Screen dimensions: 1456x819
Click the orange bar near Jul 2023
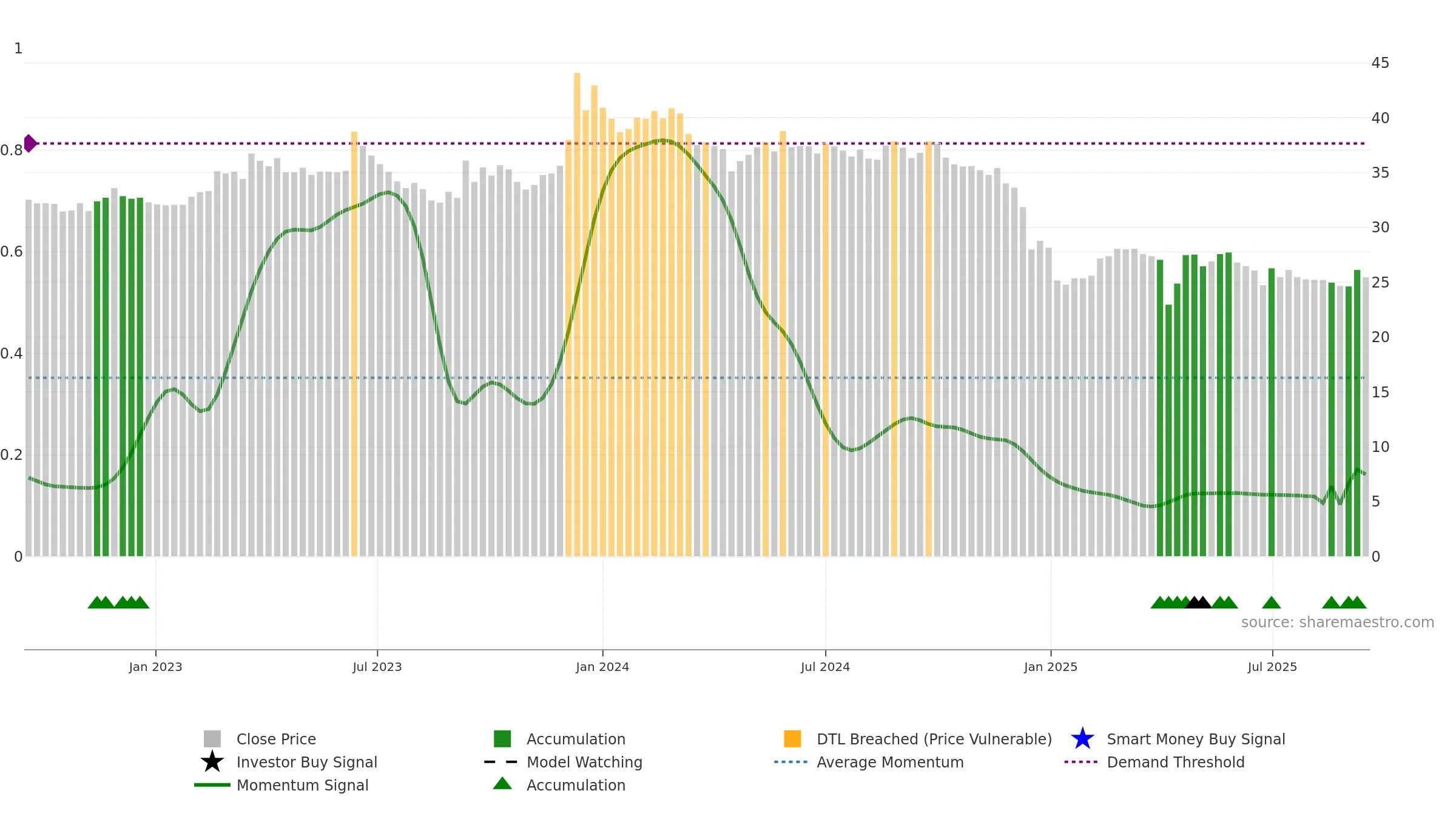tap(354, 344)
